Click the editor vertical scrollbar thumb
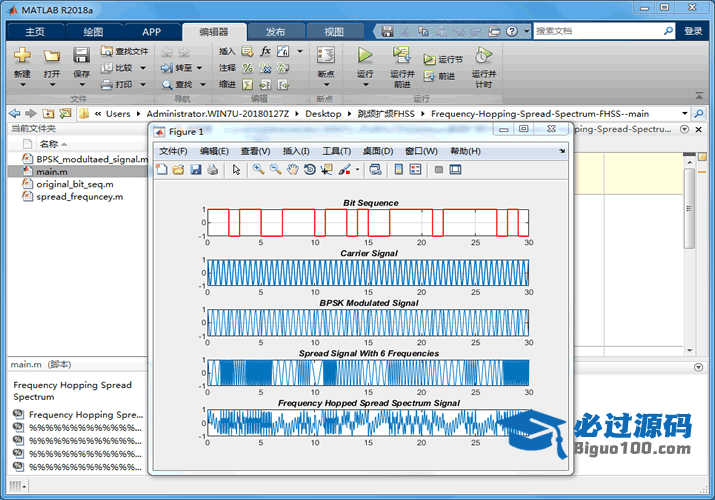The height and width of the screenshot is (500, 715). 689,209
